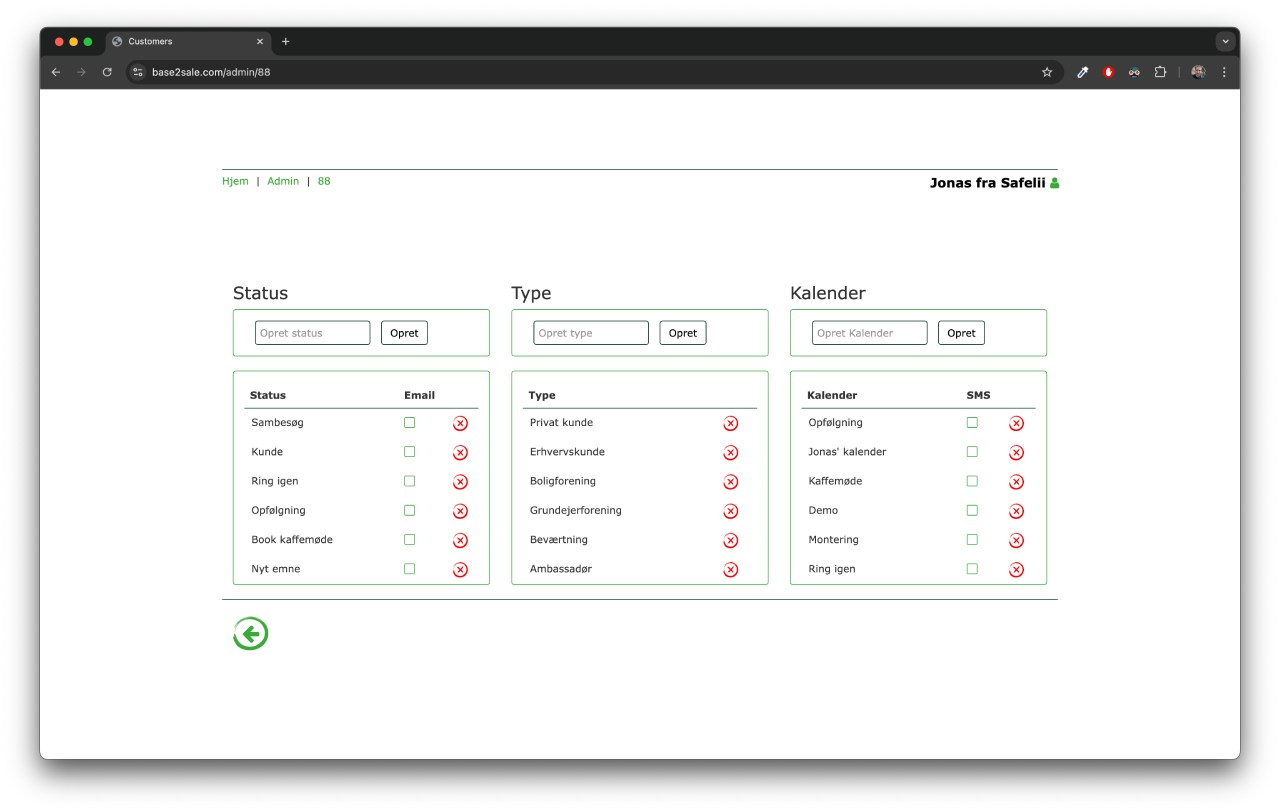Remove the Boligforening type entry
Image resolution: width=1280 pixels, height=812 pixels.
[730, 482]
